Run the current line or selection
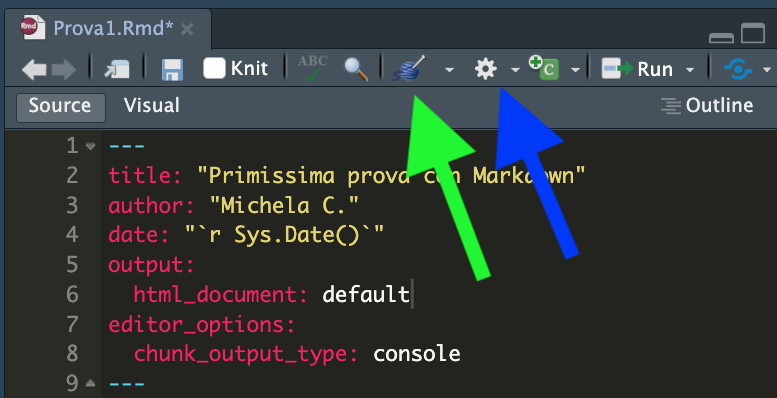Viewport: 777px width, 398px height. point(638,69)
